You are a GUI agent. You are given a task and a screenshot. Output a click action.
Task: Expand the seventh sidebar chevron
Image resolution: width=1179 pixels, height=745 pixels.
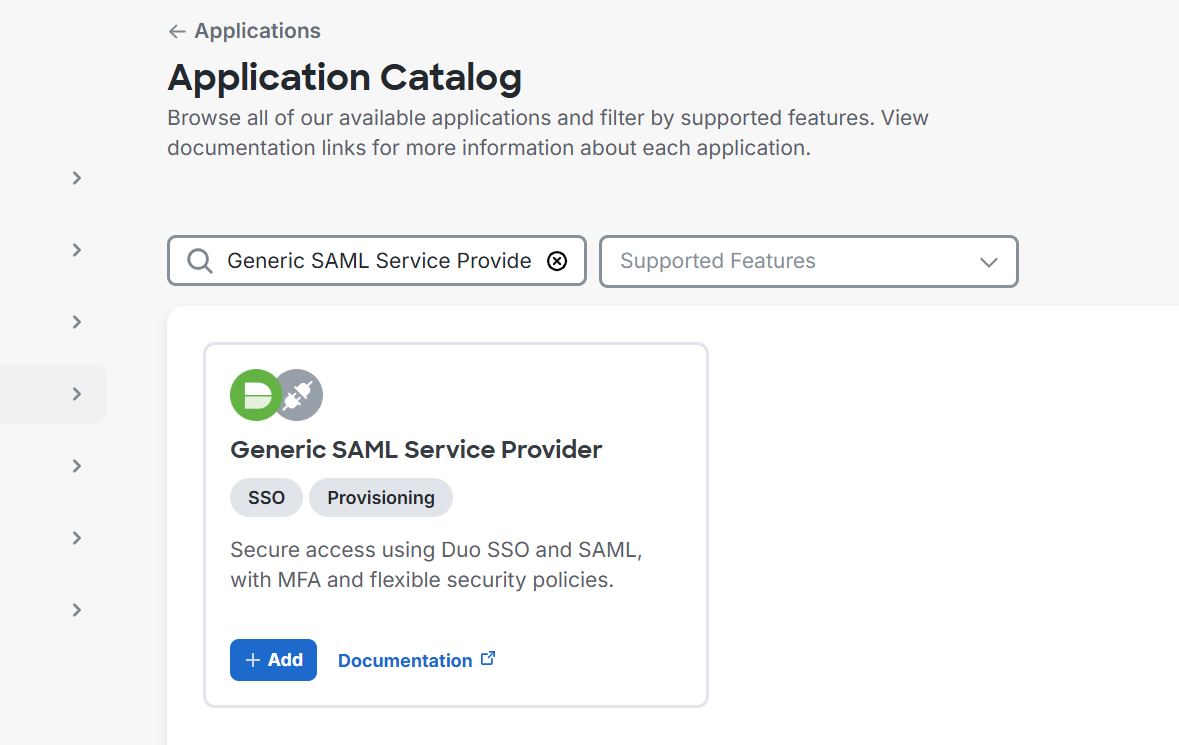tap(77, 610)
